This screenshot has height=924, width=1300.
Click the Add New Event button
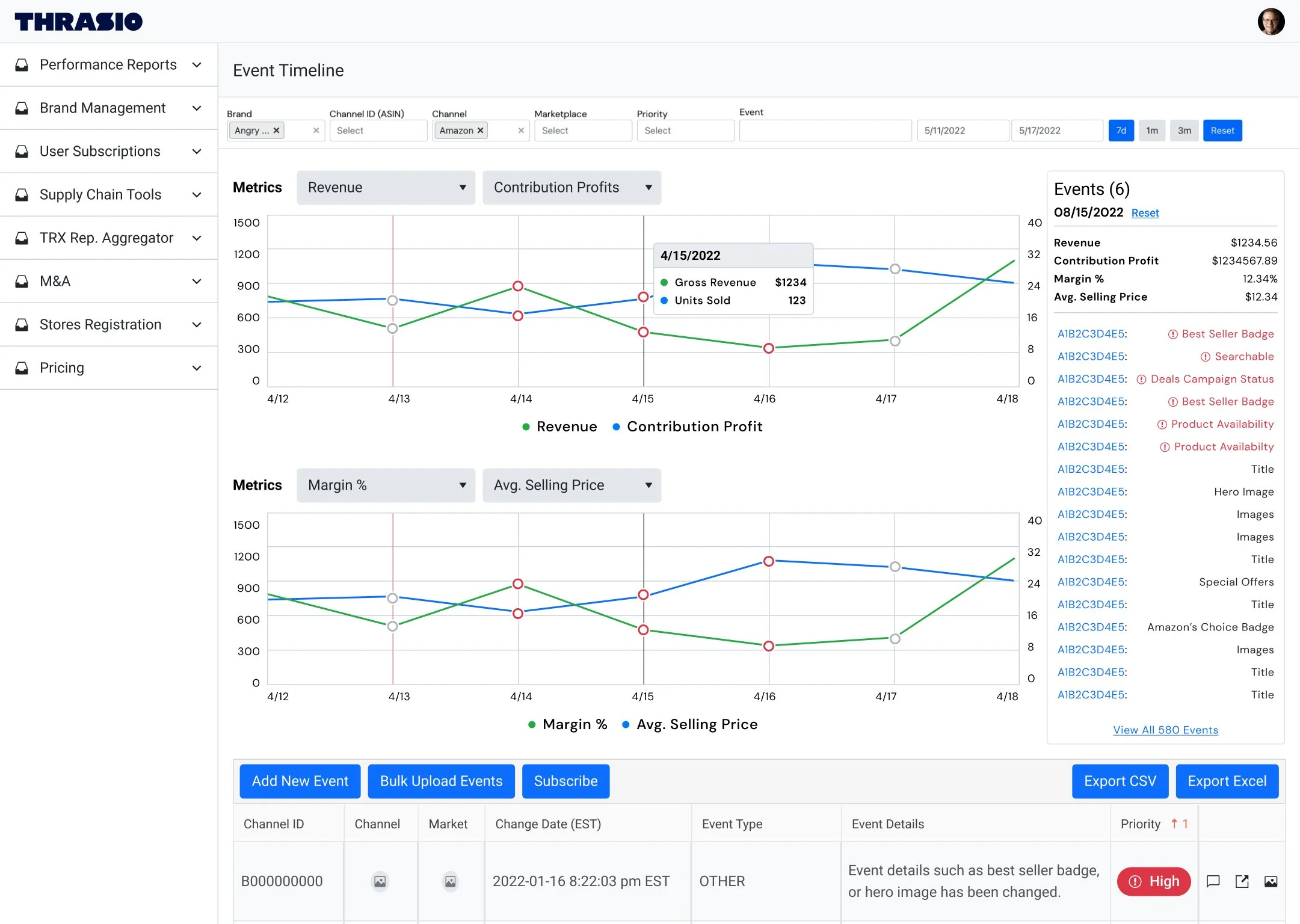click(x=300, y=781)
